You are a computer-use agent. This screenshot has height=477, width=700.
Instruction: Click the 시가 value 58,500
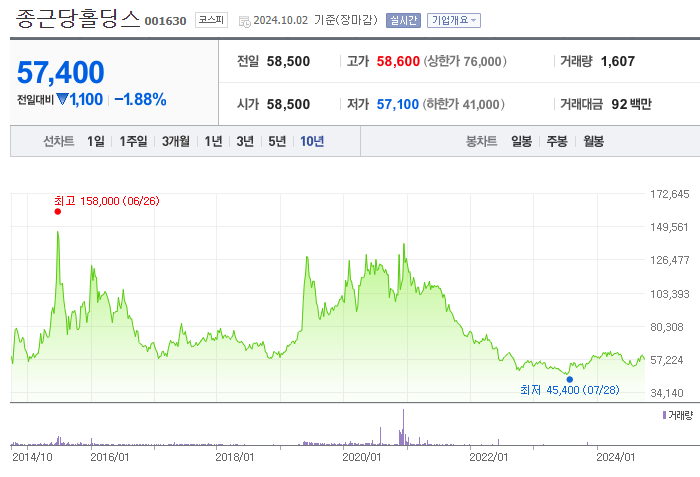[x=288, y=104]
